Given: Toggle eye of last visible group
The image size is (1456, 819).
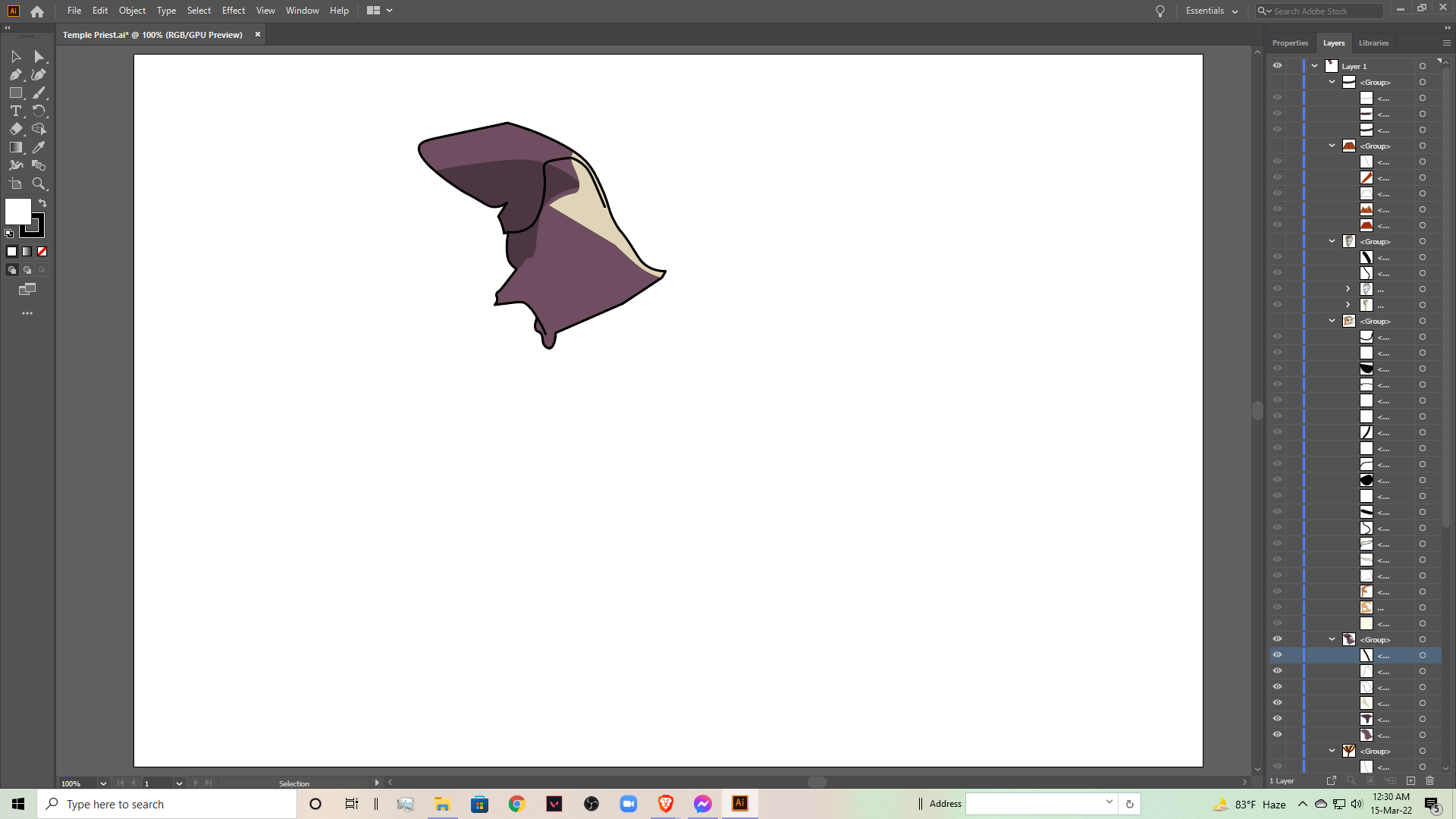Looking at the screenshot, I should pyautogui.click(x=1277, y=639).
